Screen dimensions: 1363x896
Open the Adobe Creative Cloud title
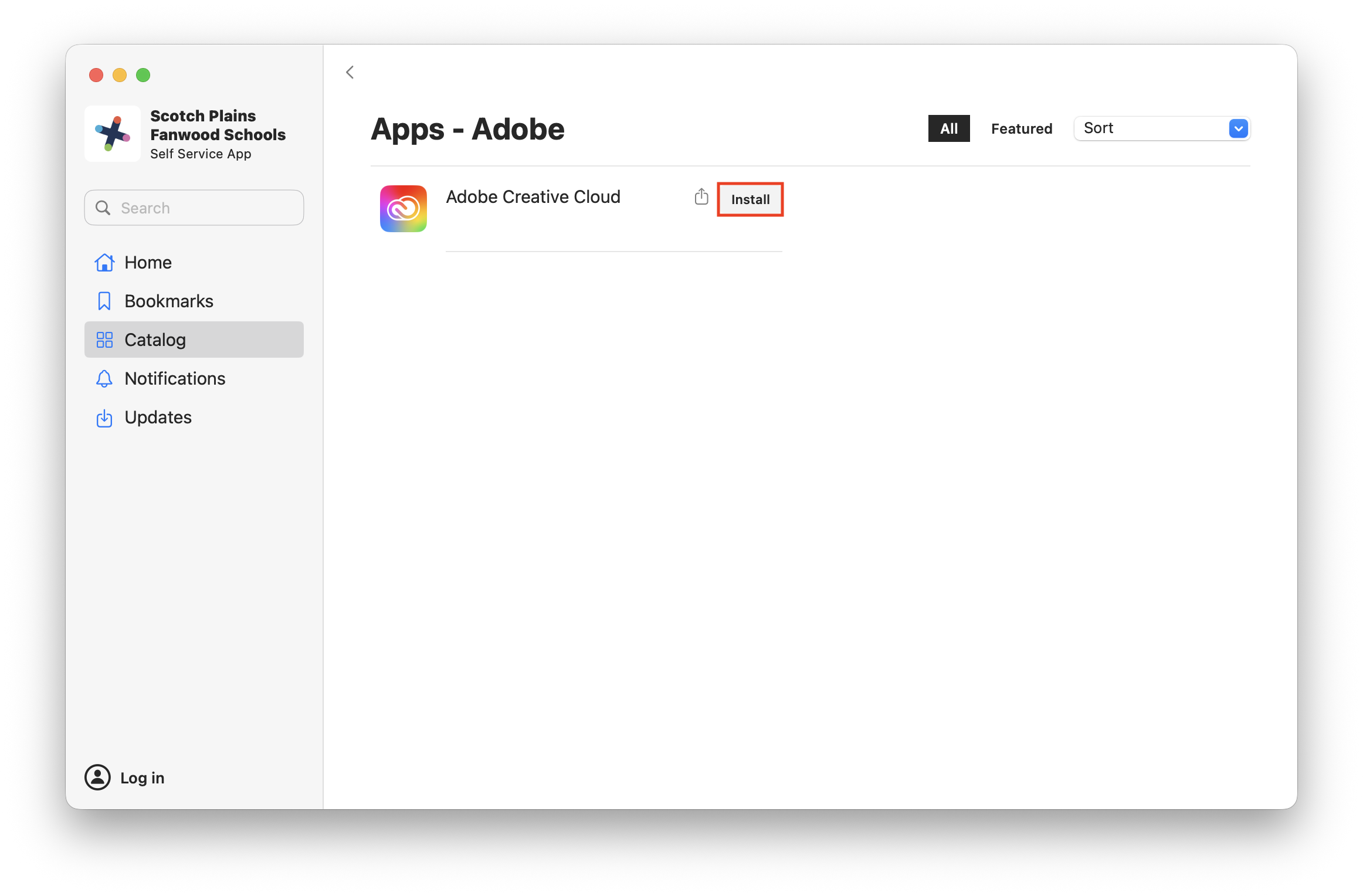(x=533, y=197)
